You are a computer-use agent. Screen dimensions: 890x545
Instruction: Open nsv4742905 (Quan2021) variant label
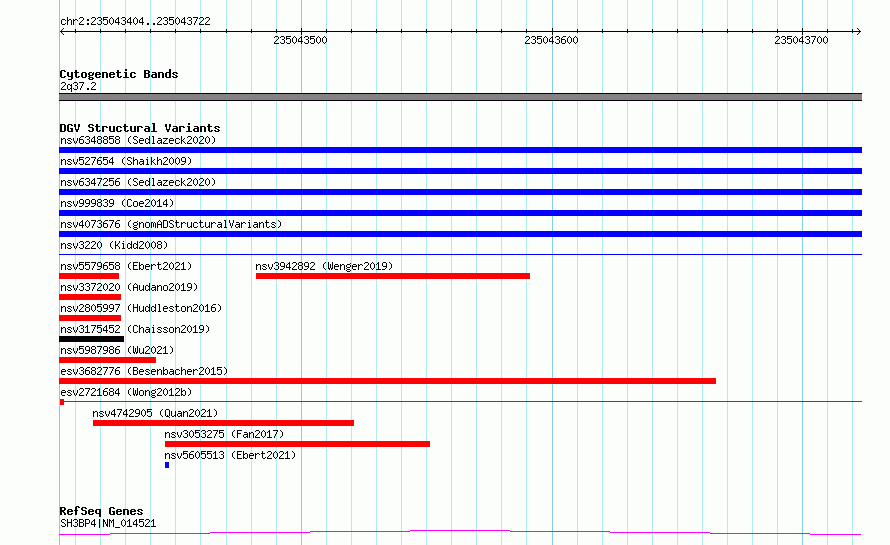pyautogui.click(x=155, y=413)
